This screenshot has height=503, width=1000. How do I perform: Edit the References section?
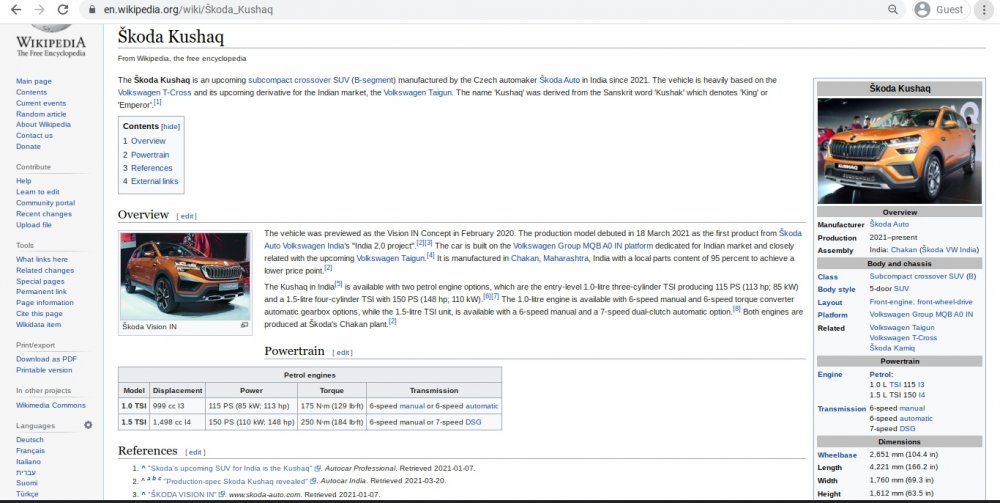click(195, 452)
